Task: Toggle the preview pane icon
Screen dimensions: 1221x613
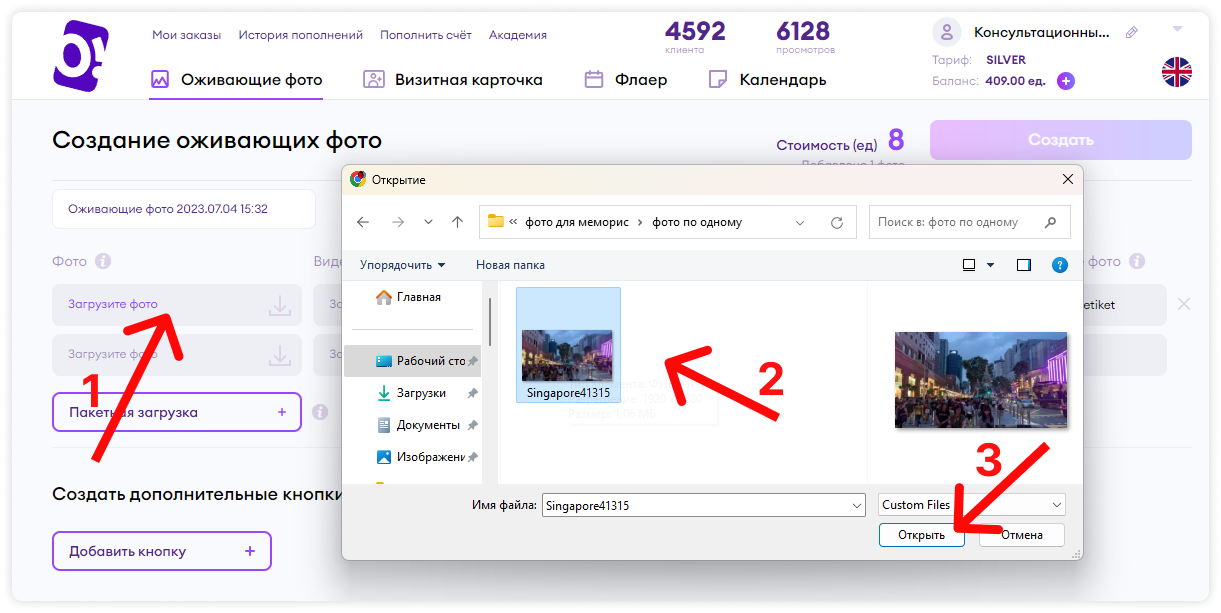Action: [1023, 265]
